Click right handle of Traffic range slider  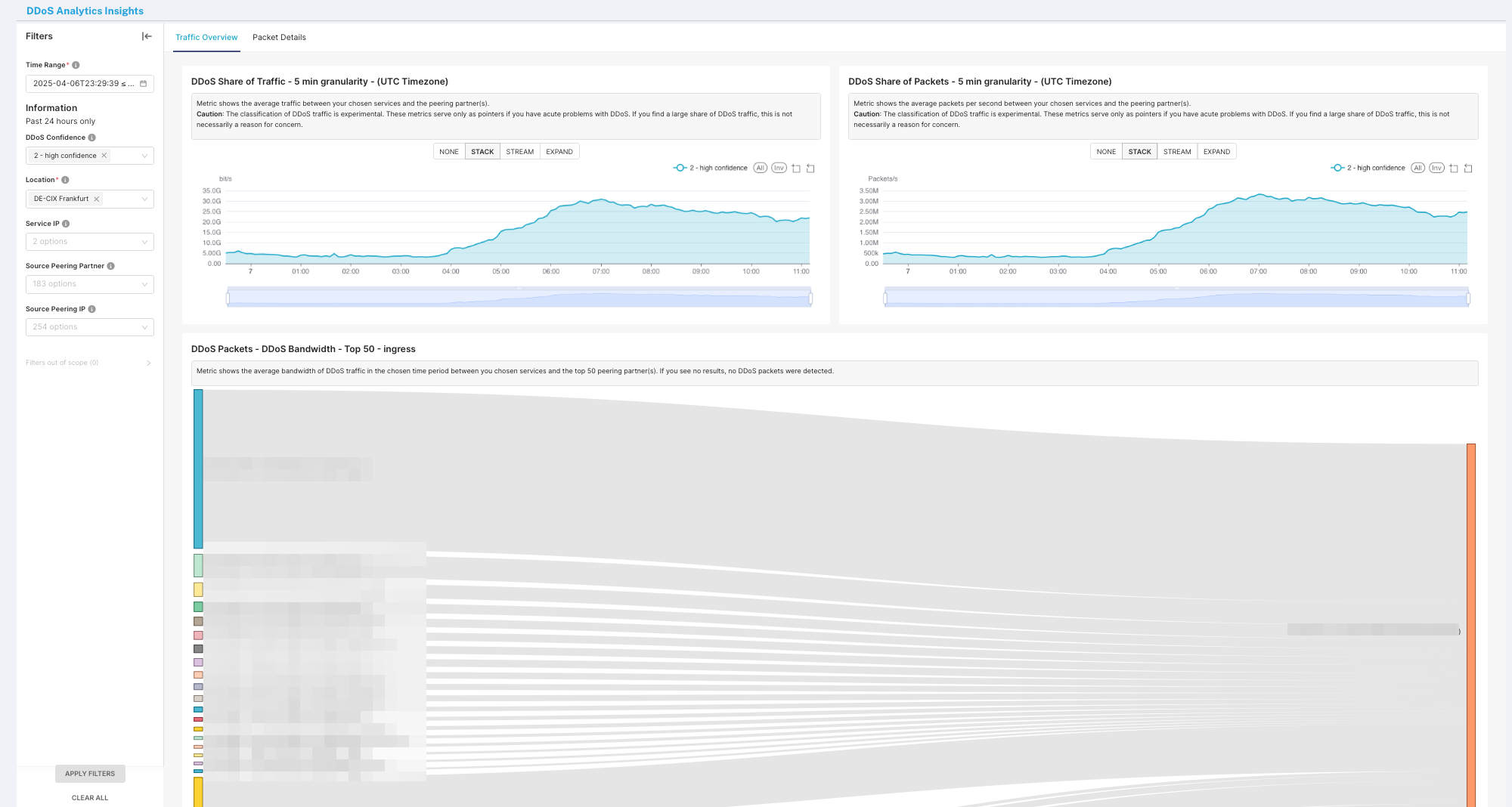[x=810, y=298]
